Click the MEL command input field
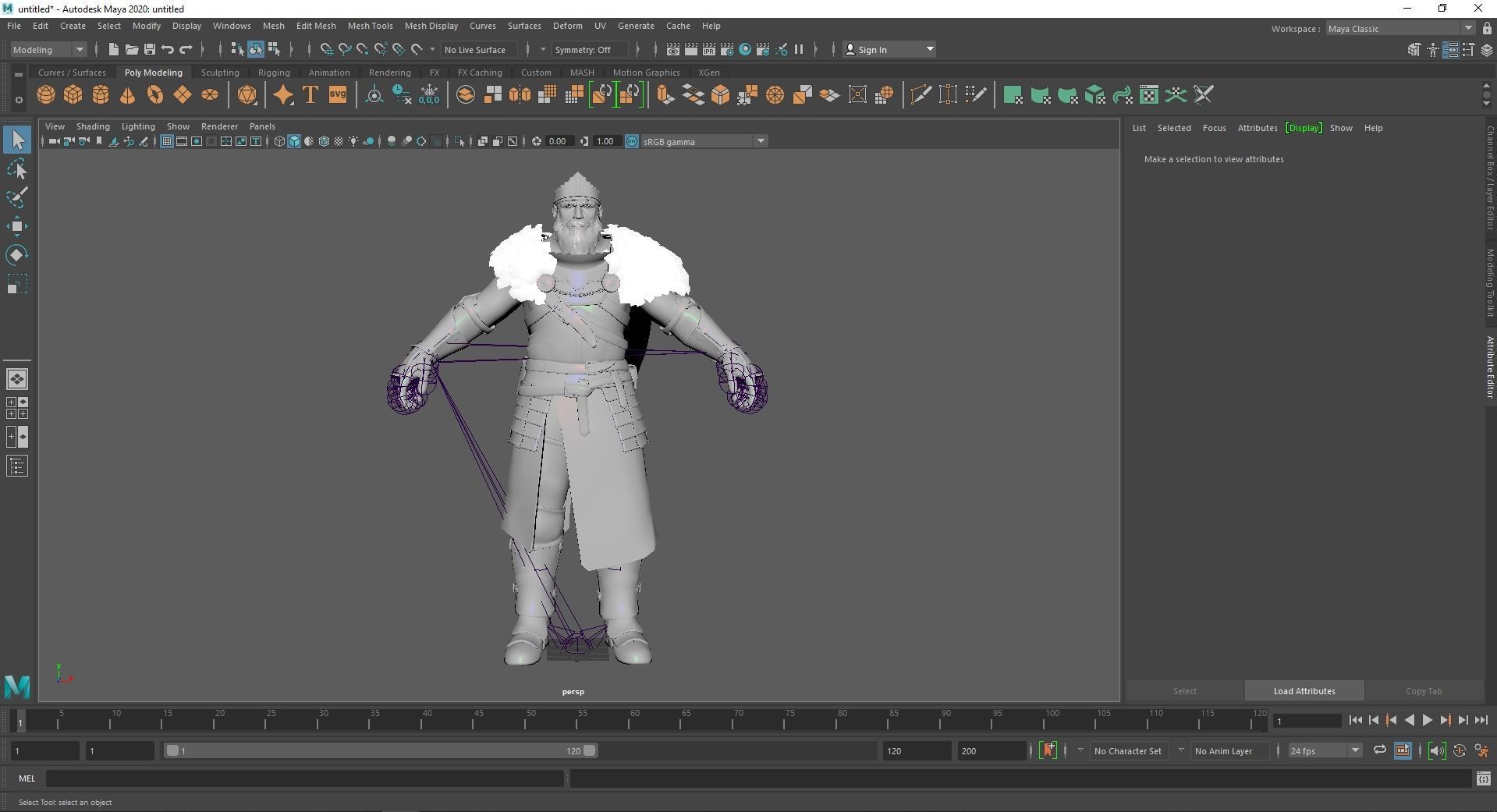 click(x=304, y=778)
